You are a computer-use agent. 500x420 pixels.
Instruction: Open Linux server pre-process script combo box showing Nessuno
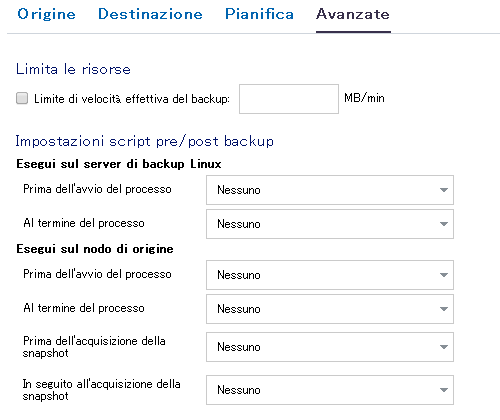click(330, 190)
